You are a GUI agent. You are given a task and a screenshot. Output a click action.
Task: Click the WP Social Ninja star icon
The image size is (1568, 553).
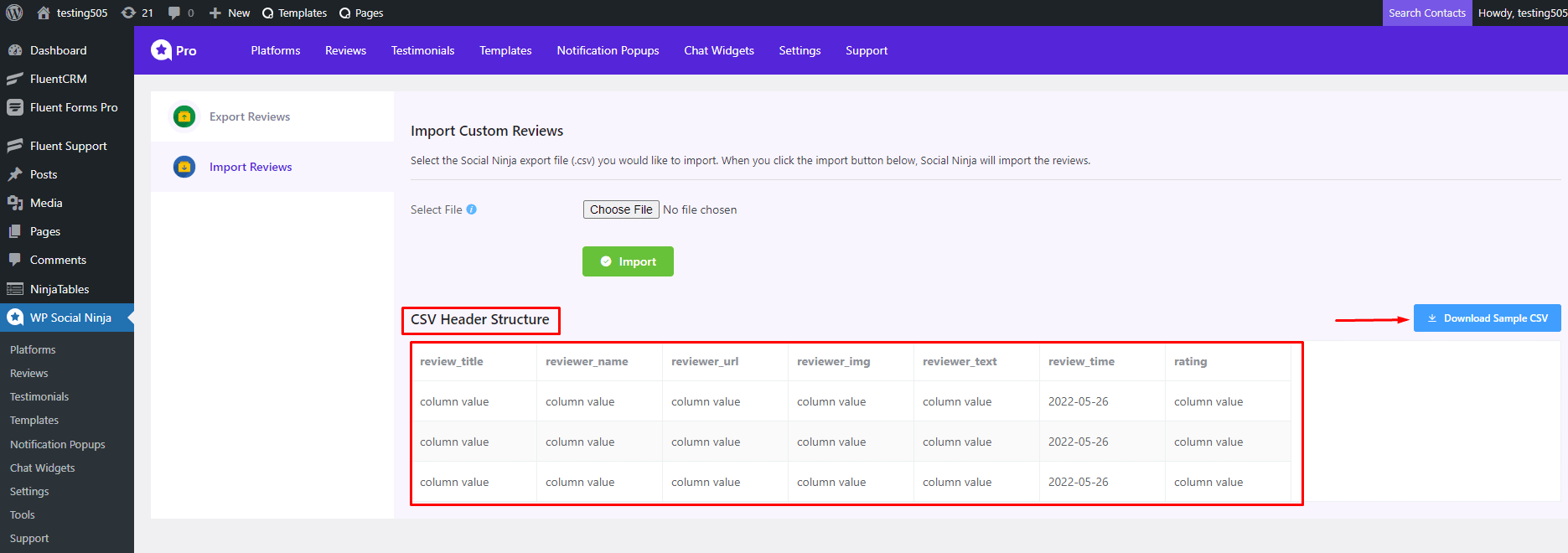[x=15, y=318]
